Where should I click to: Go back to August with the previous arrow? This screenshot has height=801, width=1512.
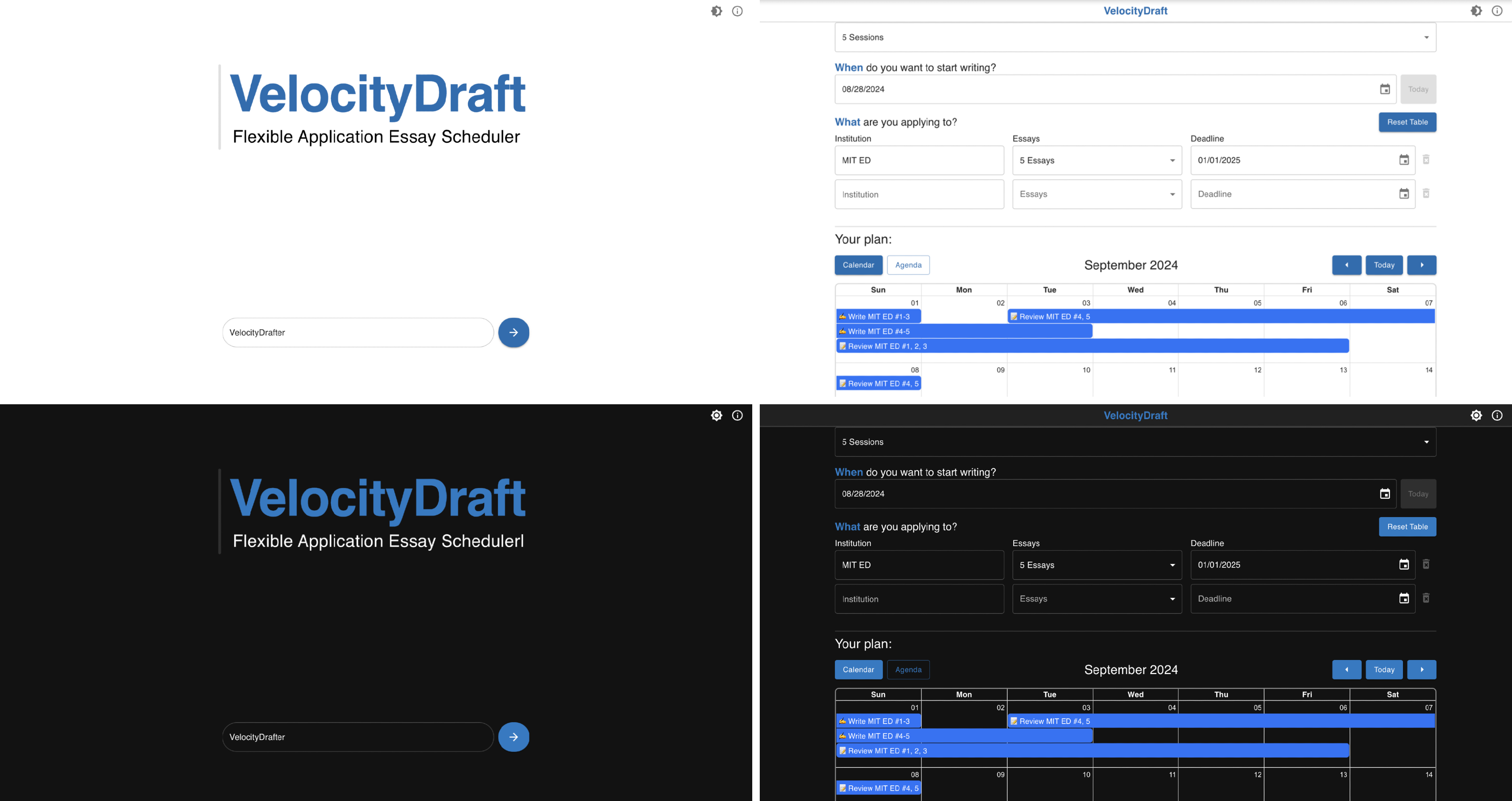pos(1347,265)
